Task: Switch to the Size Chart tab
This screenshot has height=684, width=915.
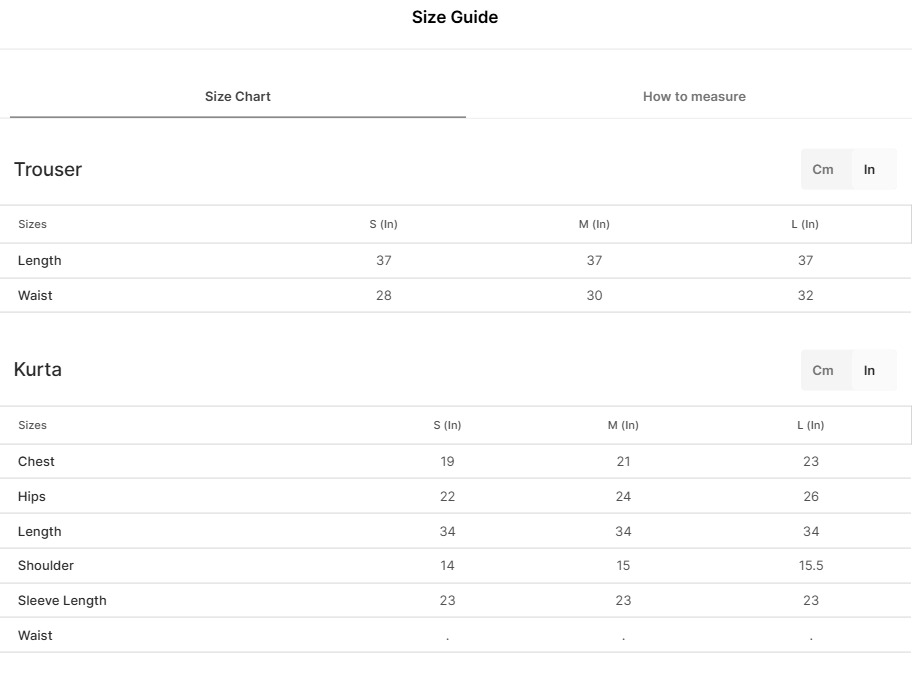Action: point(238,97)
